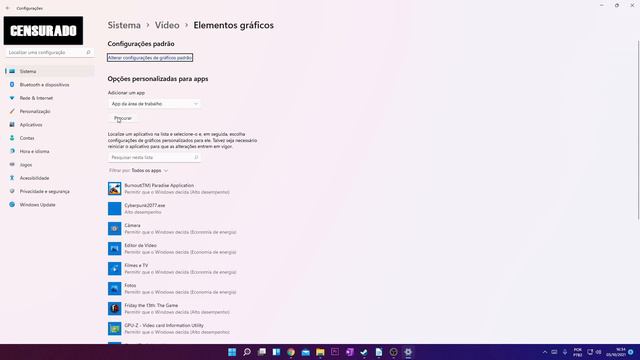Click the Fotos app icon
Screen dimensions: 640x360
[x=115, y=289]
